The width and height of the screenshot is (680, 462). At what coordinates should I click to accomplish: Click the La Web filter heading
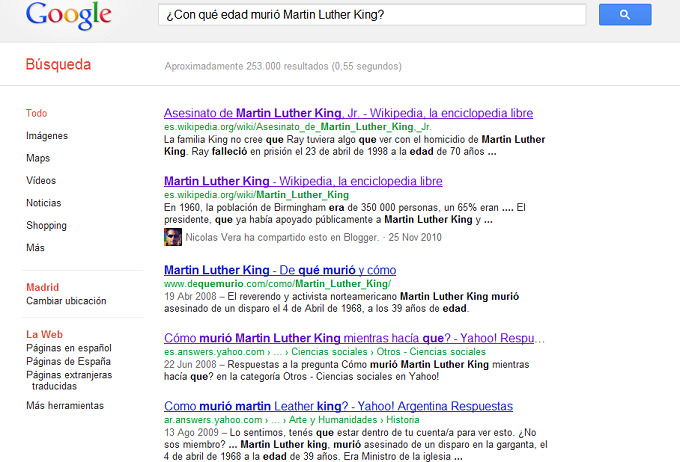(44, 334)
